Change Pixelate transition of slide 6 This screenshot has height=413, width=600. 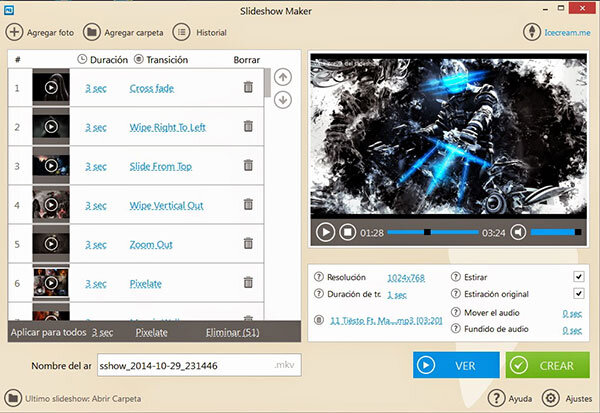[x=146, y=284]
